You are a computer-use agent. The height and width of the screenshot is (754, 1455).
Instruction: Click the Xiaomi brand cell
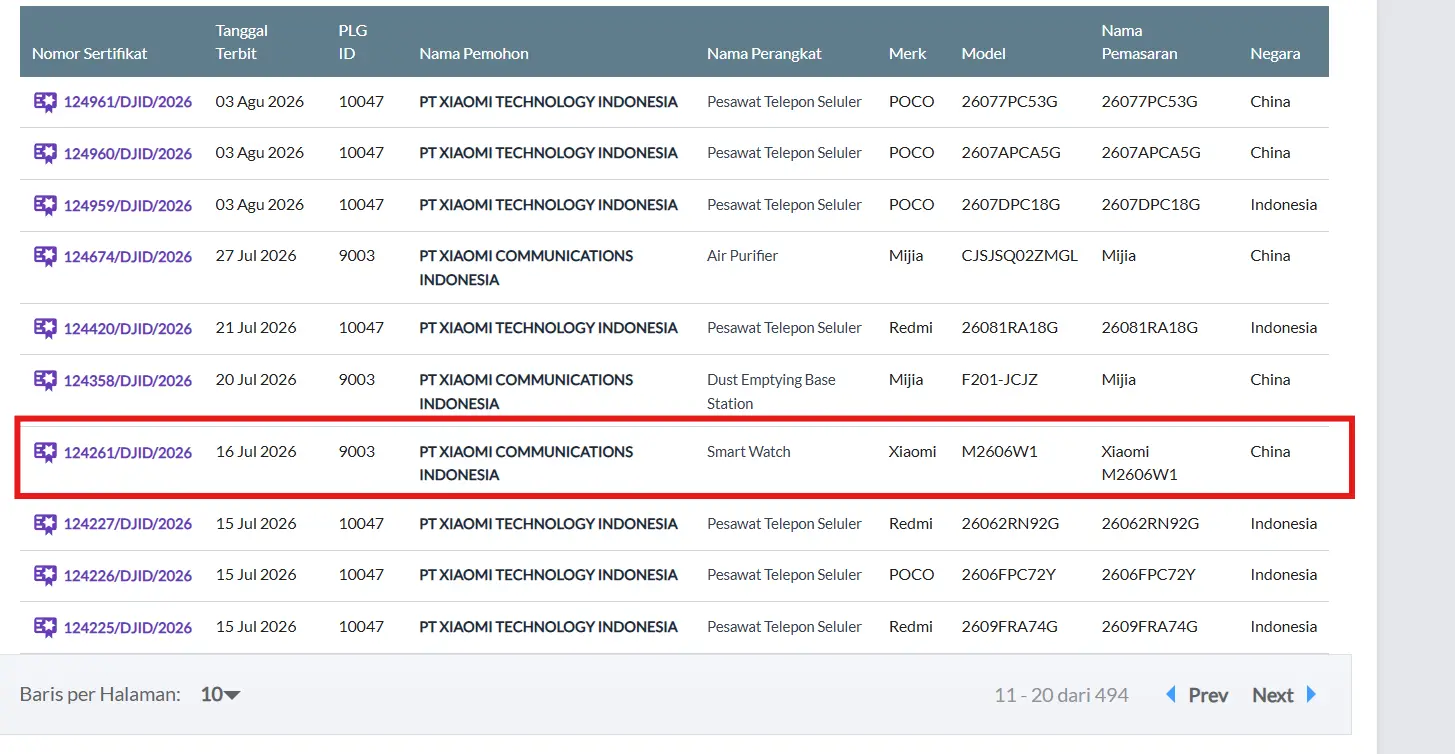tap(913, 452)
